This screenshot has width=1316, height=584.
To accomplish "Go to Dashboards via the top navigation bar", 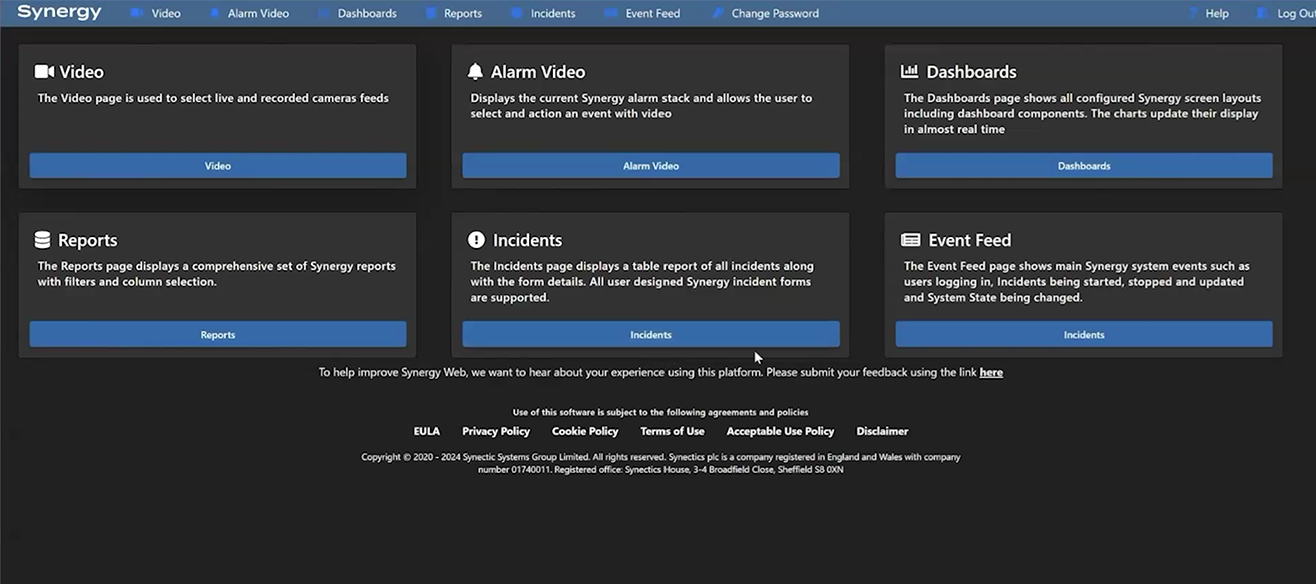I will 358,13.
